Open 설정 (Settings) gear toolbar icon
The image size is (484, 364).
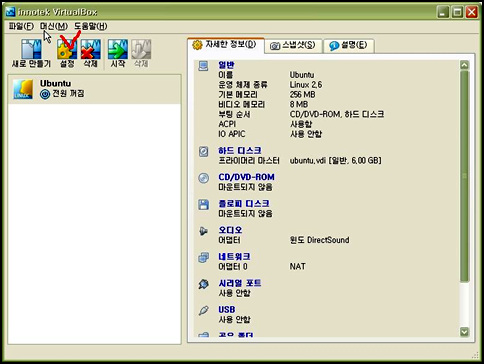click(67, 49)
